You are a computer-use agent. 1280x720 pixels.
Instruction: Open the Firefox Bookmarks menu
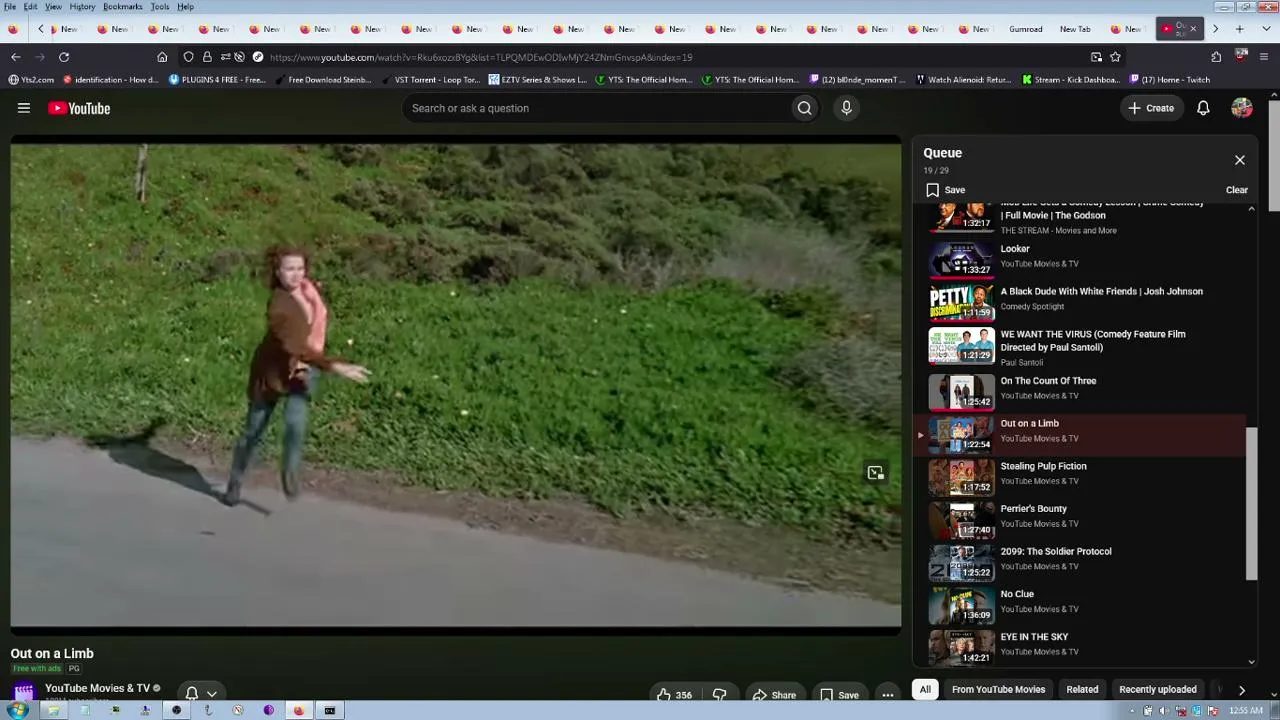tap(123, 7)
